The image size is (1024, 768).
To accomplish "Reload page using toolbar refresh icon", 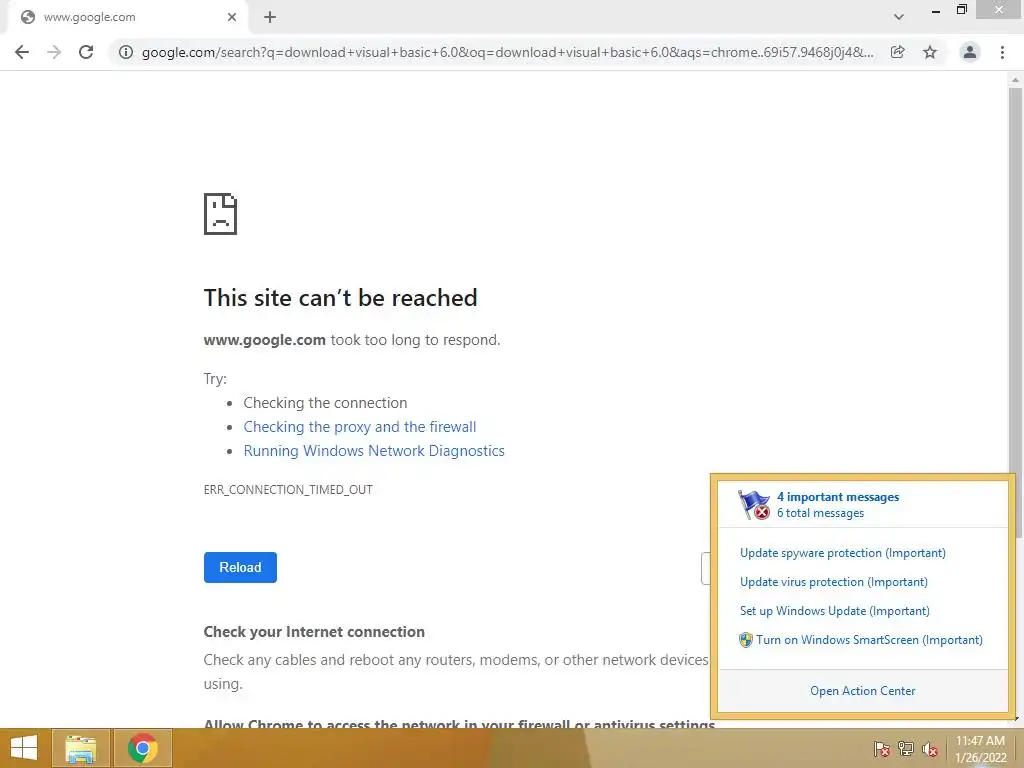I will pyautogui.click(x=86, y=52).
